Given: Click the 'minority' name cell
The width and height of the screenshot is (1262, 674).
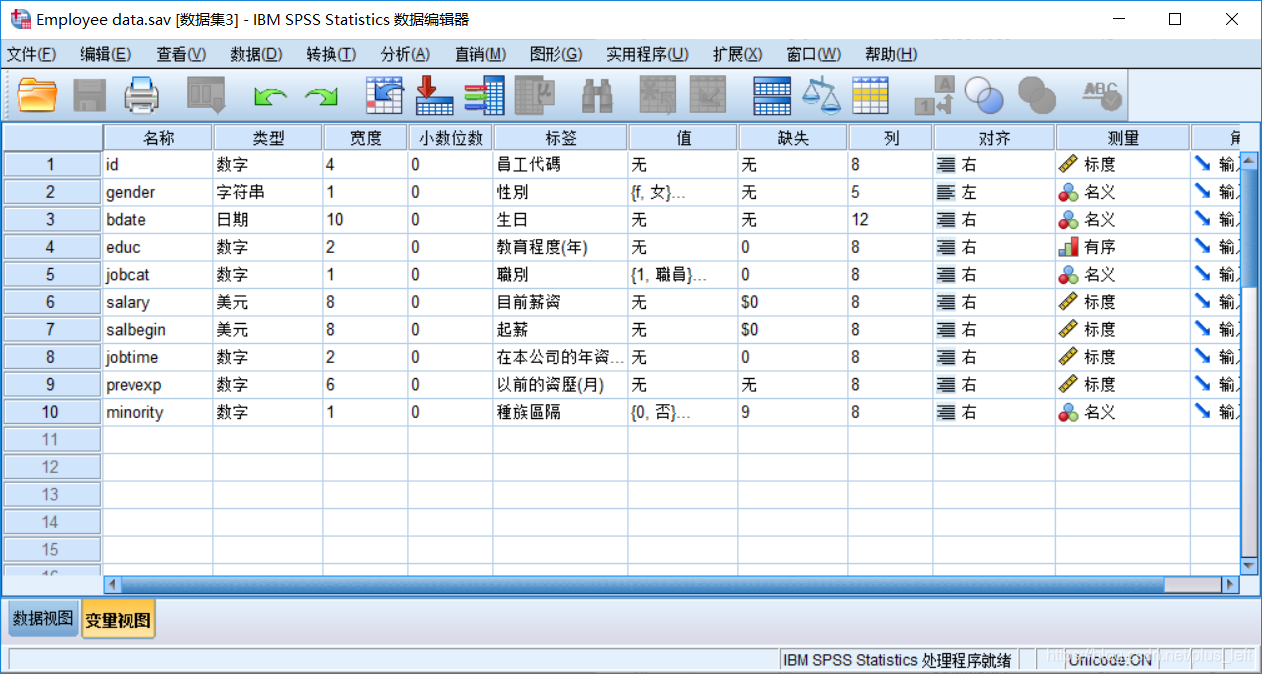Looking at the screenshot, I should [x=158, y=412].
